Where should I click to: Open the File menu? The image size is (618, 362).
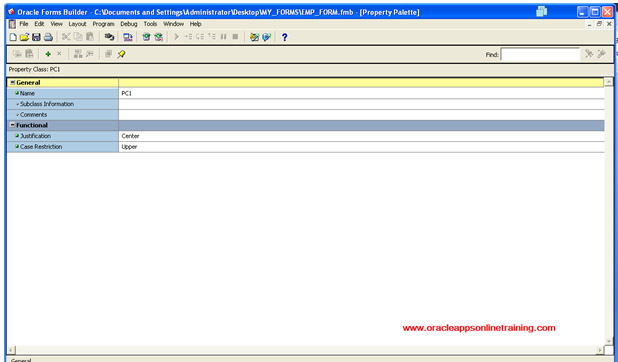tap(24, 24)
